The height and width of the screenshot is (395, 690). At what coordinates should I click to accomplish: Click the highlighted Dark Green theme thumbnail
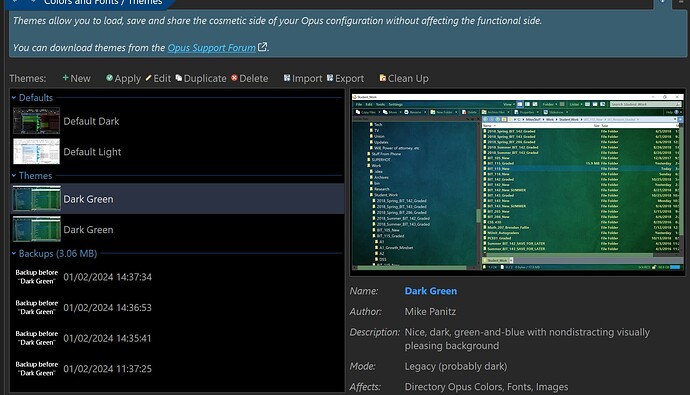click(x=37, y=198)
